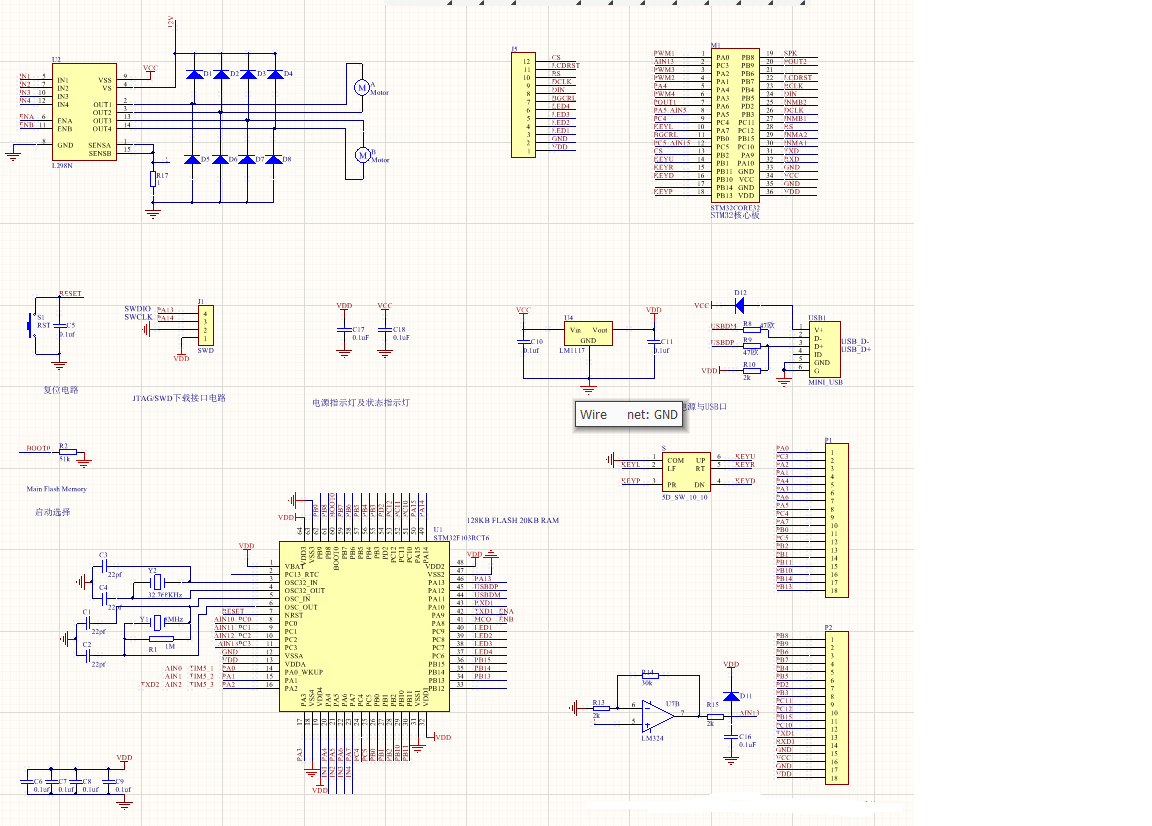
Task: Click the SWDIO label
Action: [x=137, y=309]
